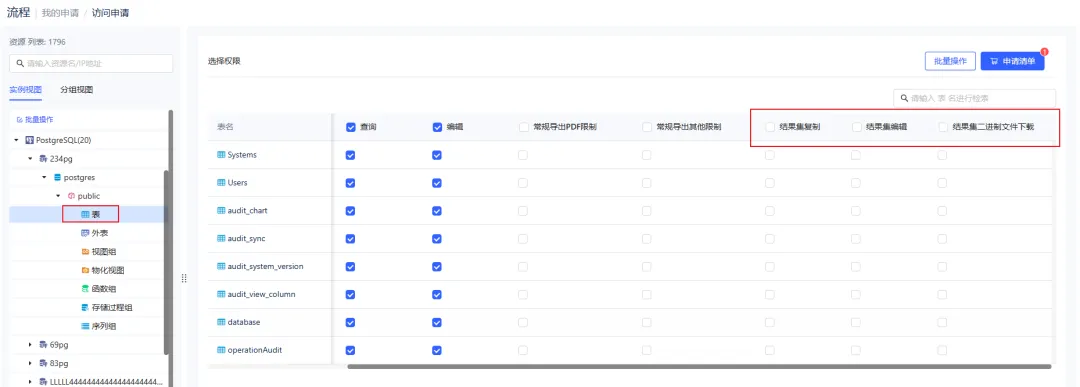1080x387 pixels.
Task: Open the 申请清单 request list
Action: pyautogui.click(x=1012, y=61)
